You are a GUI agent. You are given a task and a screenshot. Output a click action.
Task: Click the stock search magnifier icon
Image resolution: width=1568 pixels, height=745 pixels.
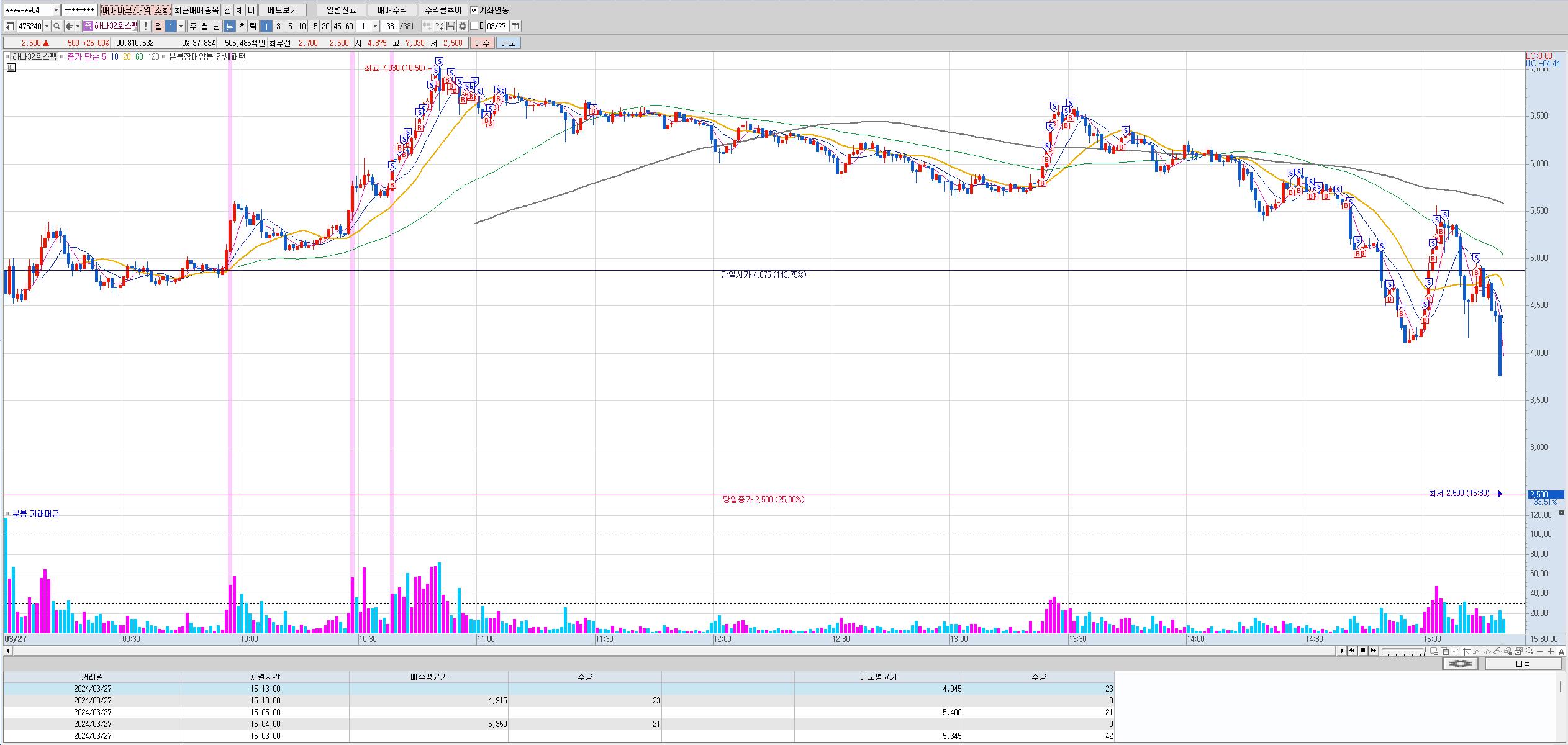click(x=57, y=26)
